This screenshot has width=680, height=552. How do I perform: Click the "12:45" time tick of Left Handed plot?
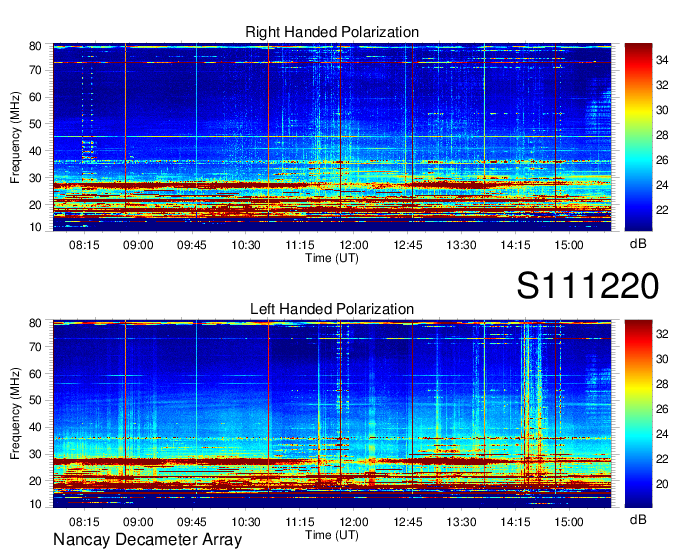(x=408, y=522)
